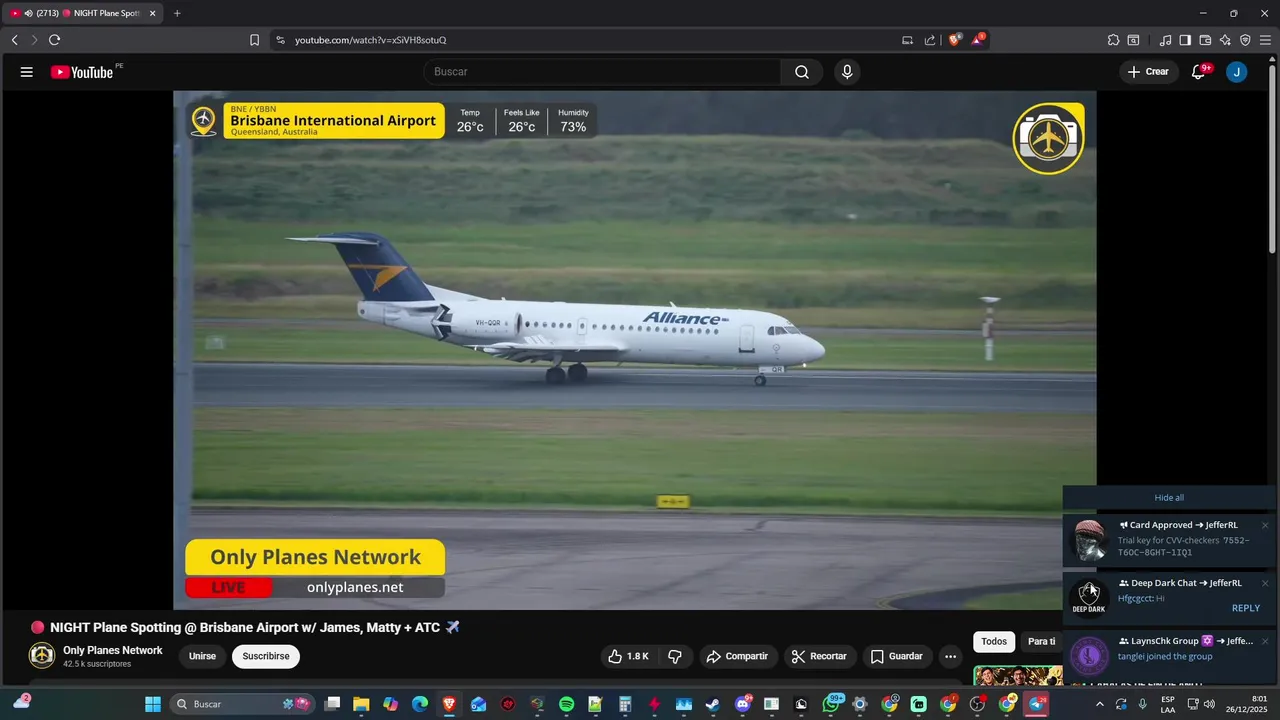The image size is (1280, 720).
Task: Open Task View on the taskbar
Action: (332, 704)
